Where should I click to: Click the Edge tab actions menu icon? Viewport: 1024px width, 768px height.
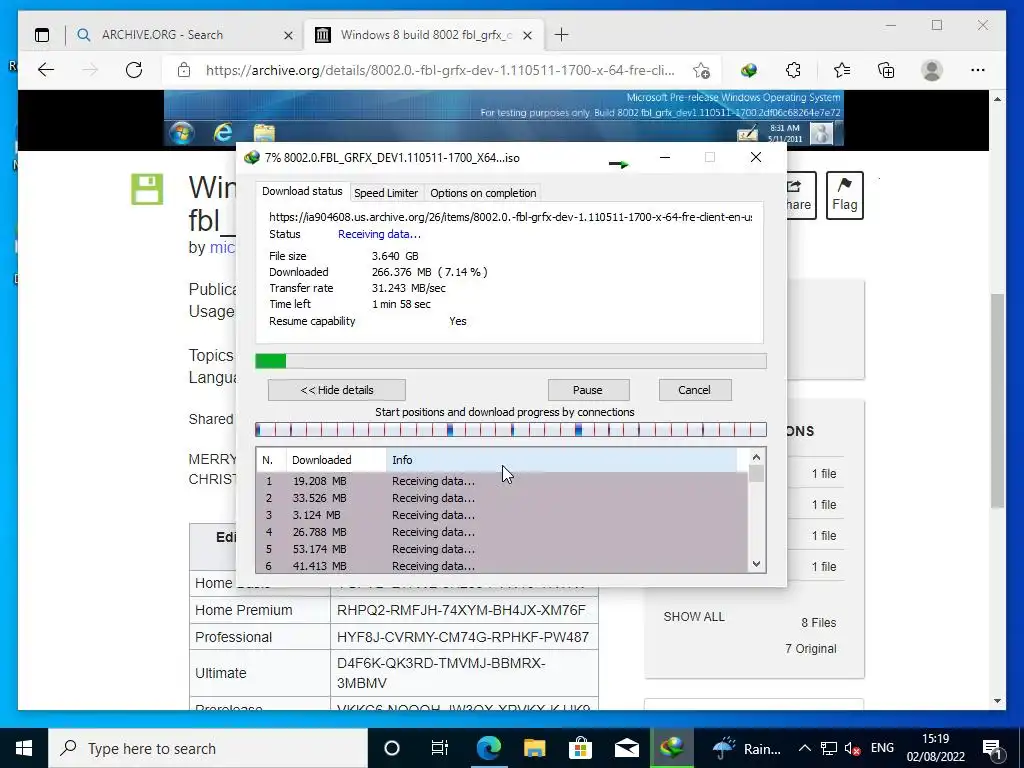pyautogui.click(x=42, y=35)
